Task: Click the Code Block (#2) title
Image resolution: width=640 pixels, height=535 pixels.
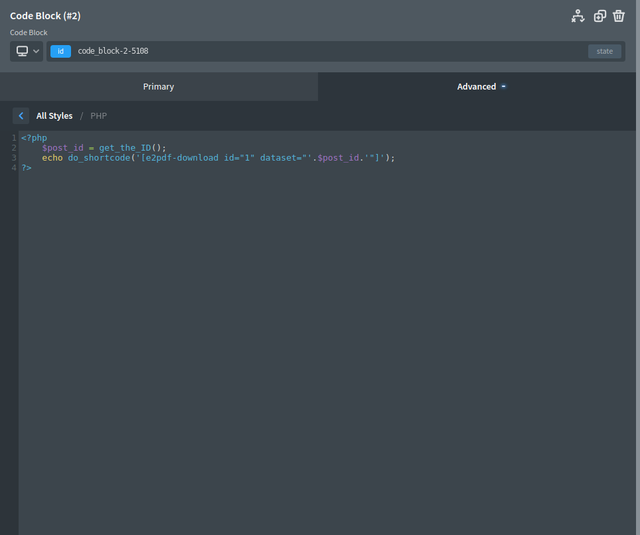Action: (45, 16)
